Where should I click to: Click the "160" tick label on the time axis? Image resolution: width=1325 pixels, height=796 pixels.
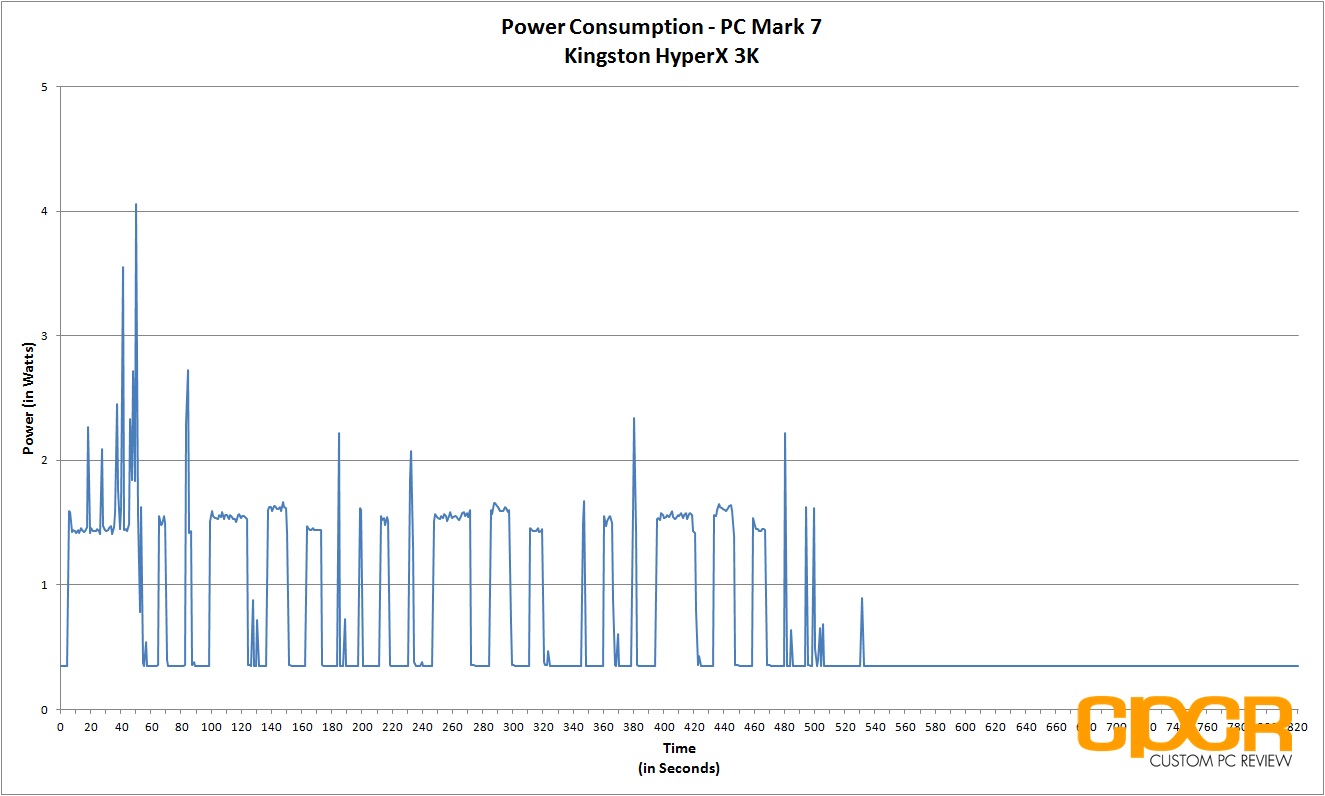[302, 727]
